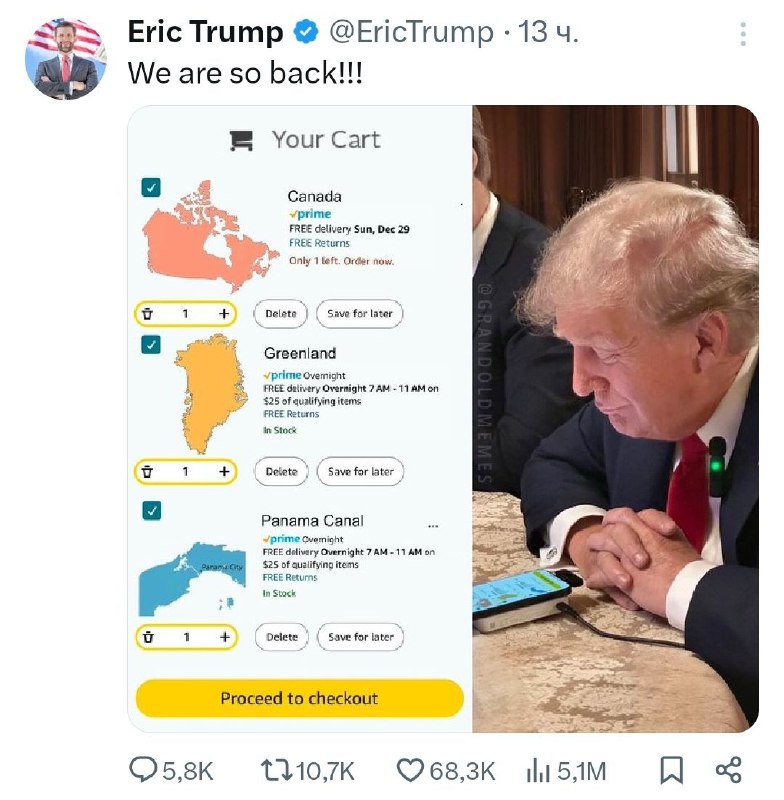
Task: Uncheck the Canada item checkbox
Action: coord(151,187)
